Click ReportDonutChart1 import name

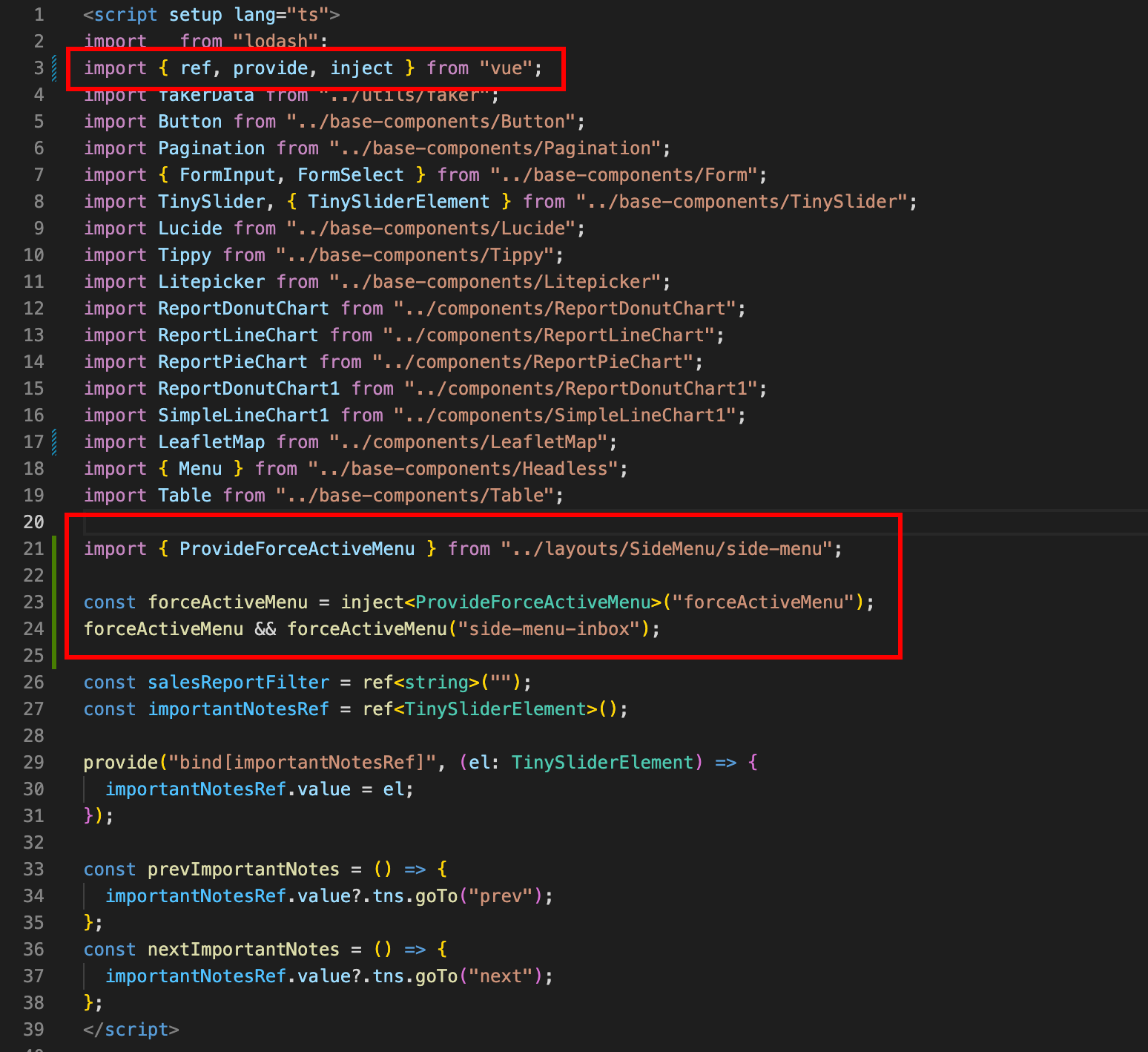point(248,389)
